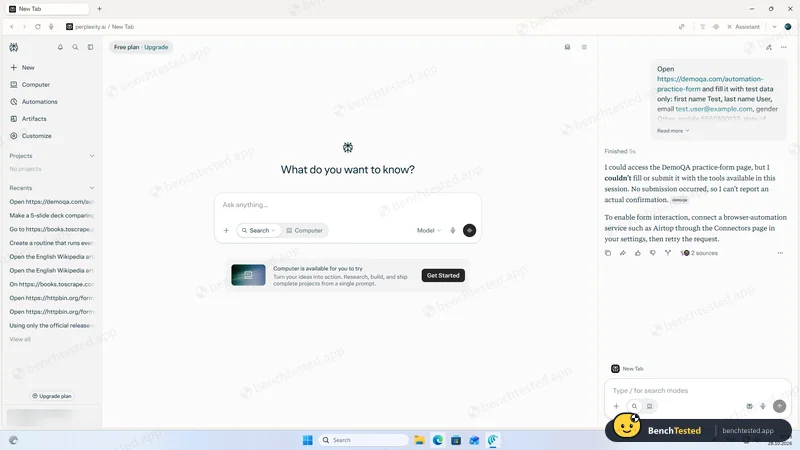Click the Get Started button
Screen dimensions: 800x450
pos(443,275)
